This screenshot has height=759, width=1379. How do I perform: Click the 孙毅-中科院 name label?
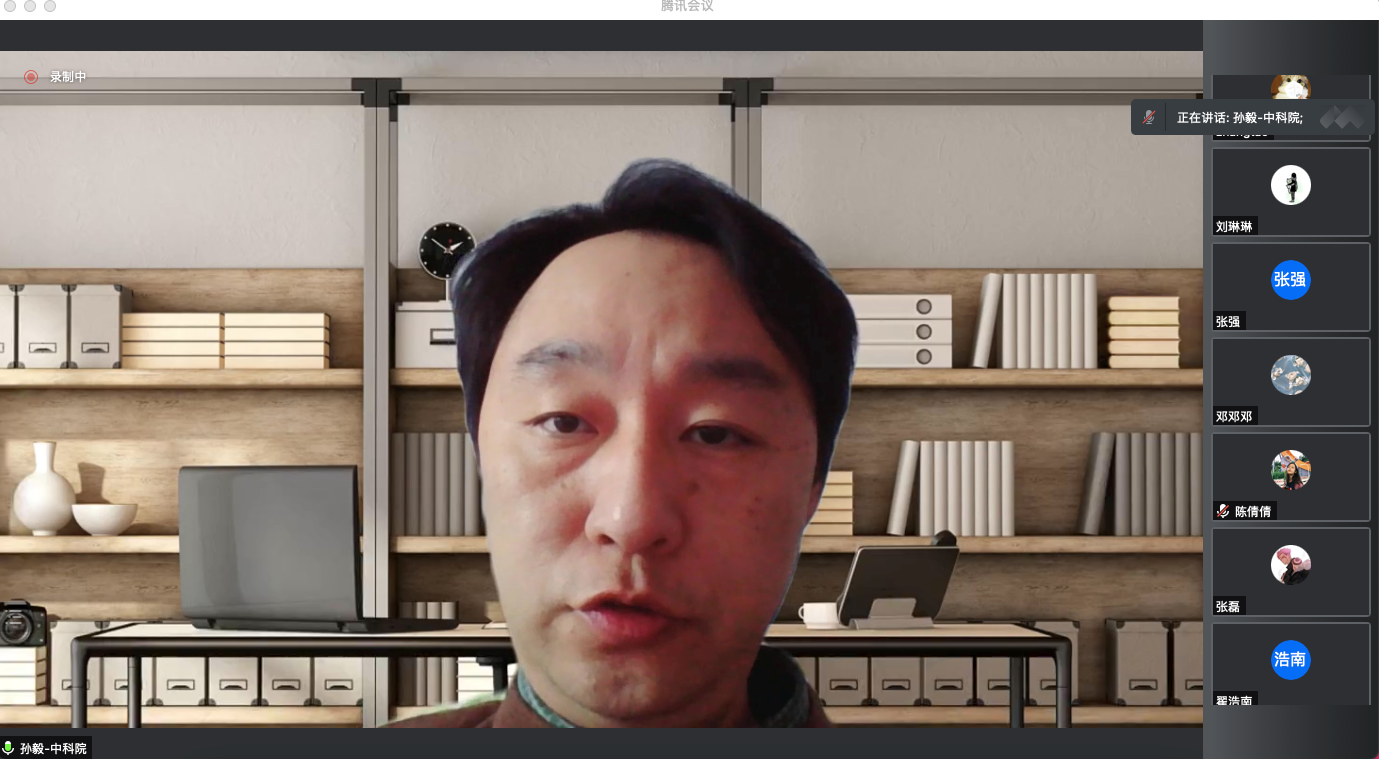coord(53,748)
